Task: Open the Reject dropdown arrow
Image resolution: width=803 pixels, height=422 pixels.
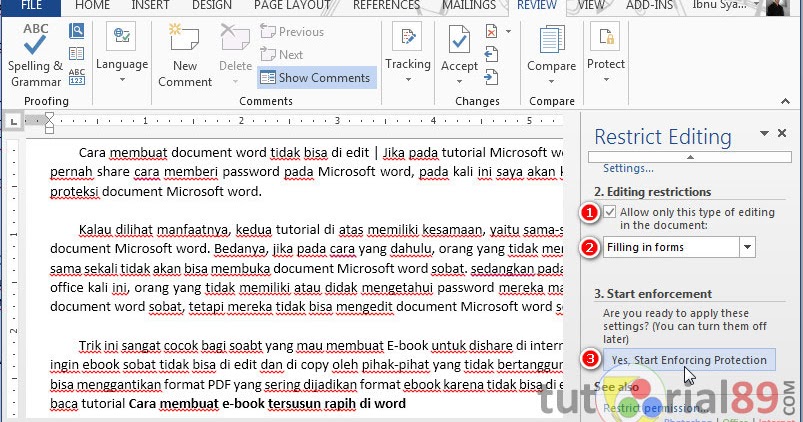Action: 509,32
